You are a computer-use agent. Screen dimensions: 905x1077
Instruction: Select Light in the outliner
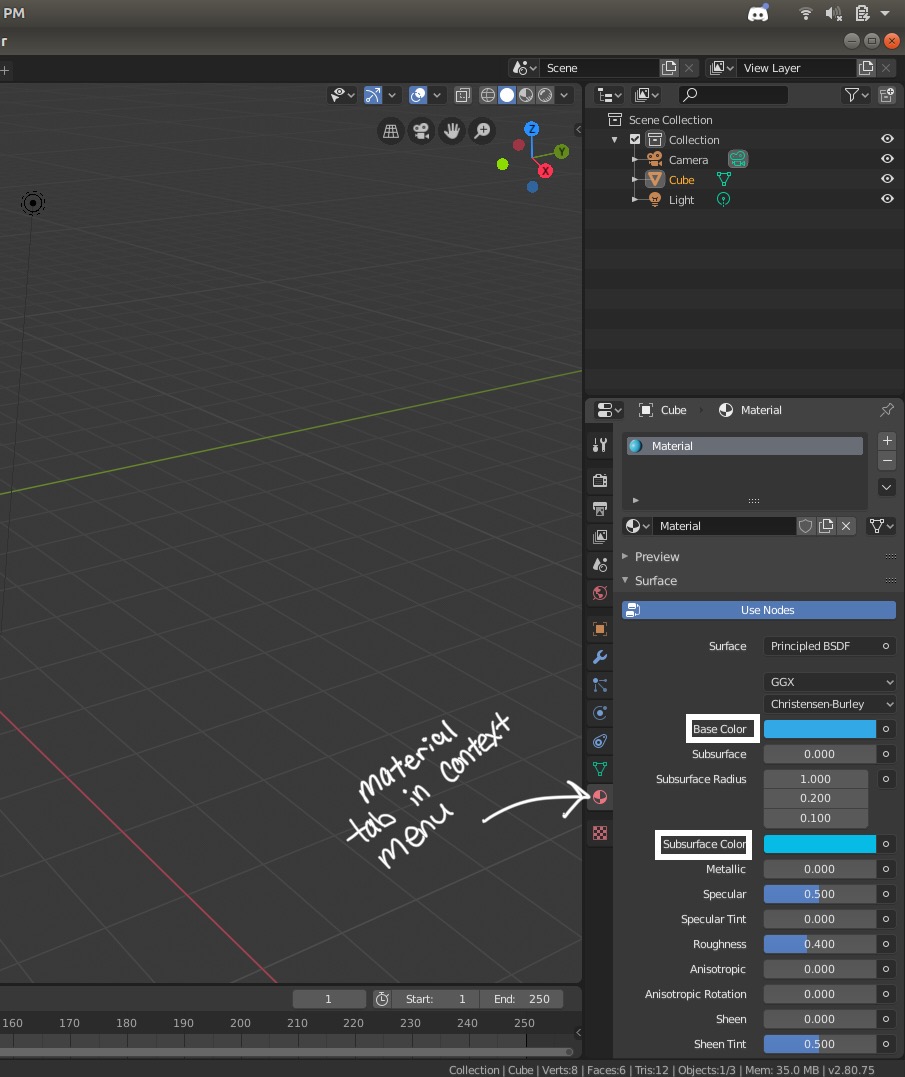(681, 200)
